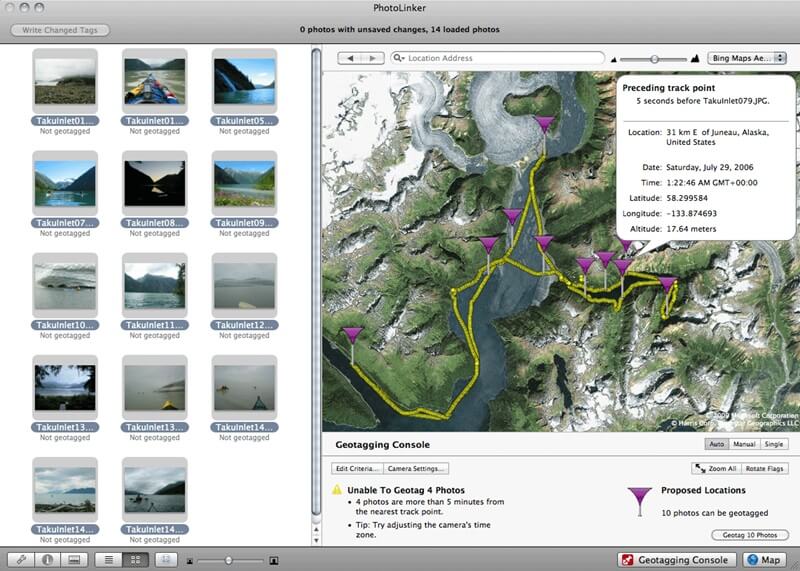Select Manual geotagging mode
Image resolution: width=800 pixels, height=571 pixels.
click(x=744, y=444)
